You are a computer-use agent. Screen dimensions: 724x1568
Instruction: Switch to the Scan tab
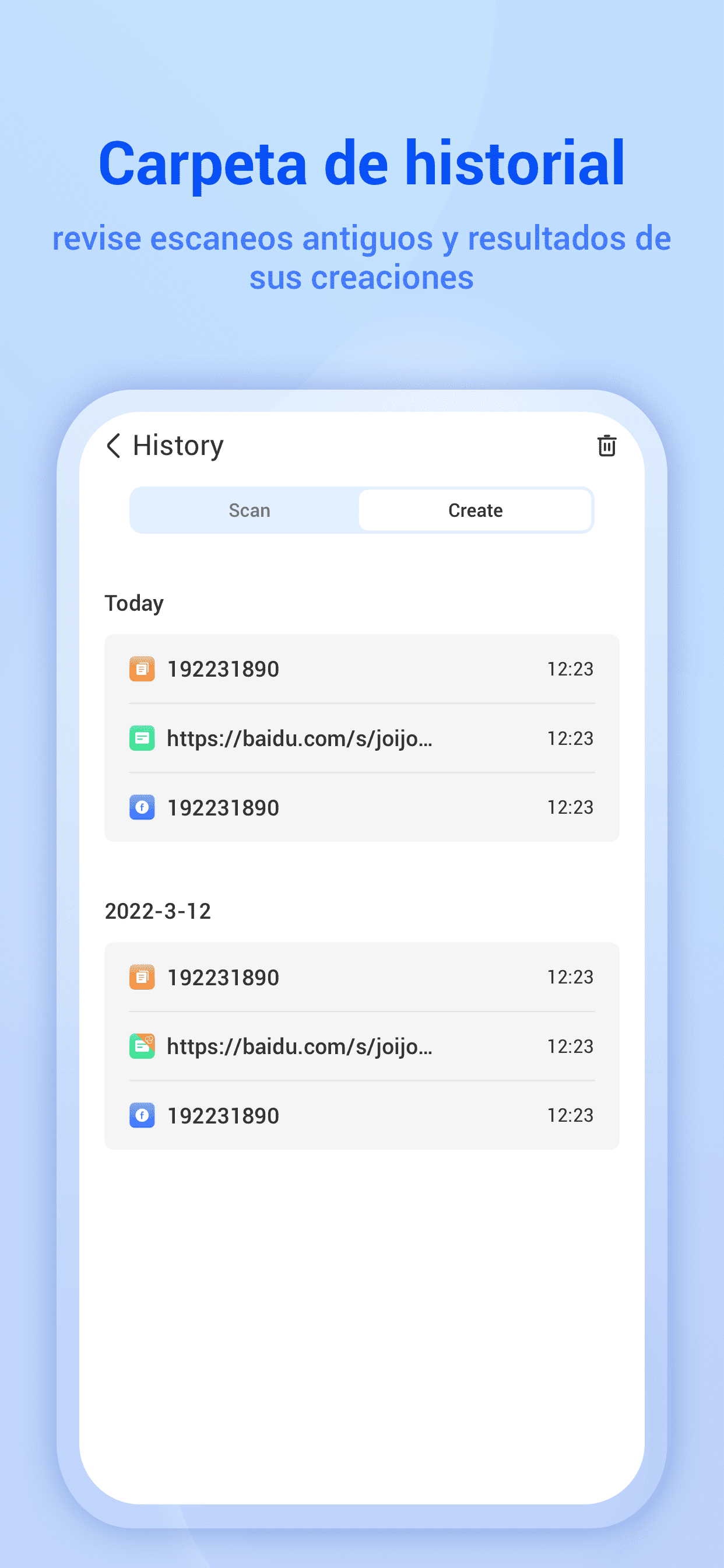(249, 510)
